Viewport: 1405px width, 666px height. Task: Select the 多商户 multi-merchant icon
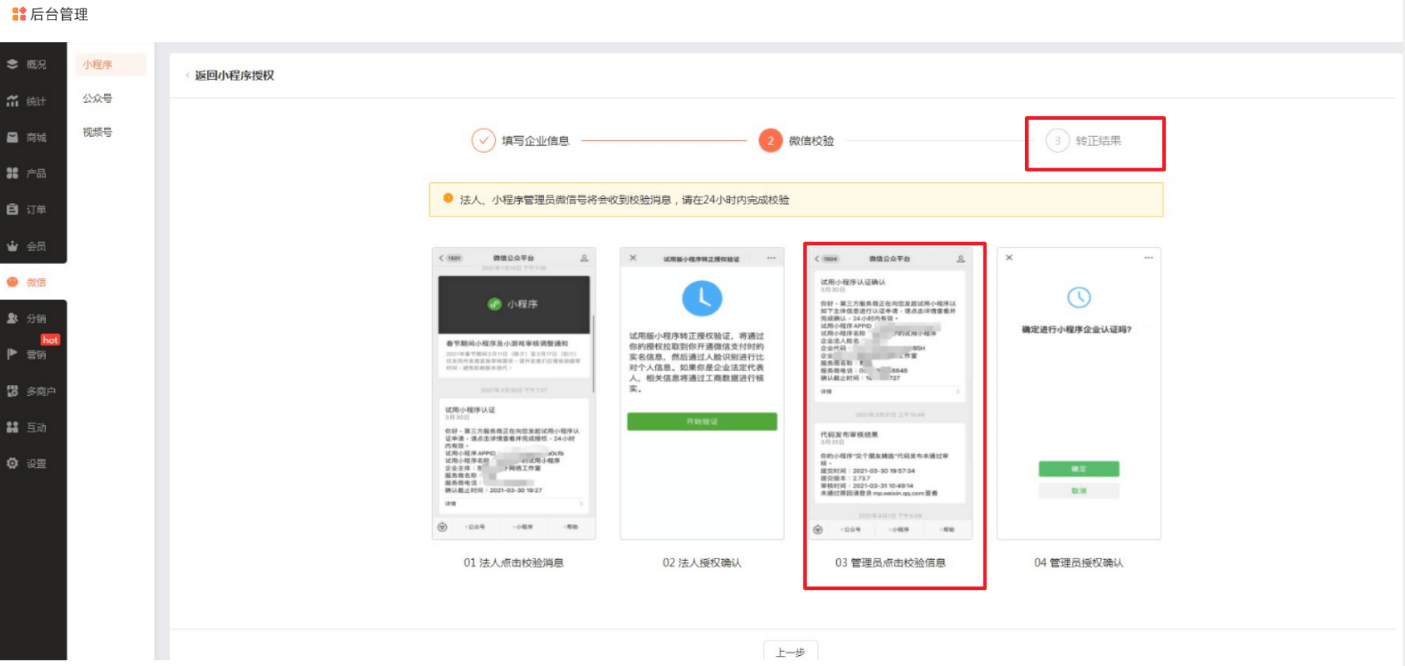(12, 391)
